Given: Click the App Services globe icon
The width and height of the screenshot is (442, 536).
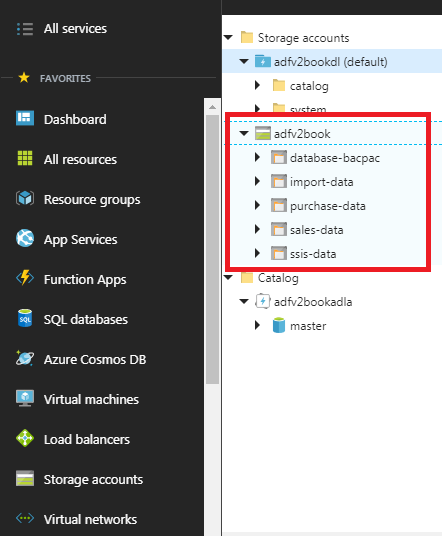Looking at the screenshot, I should [x=25, y=238].
